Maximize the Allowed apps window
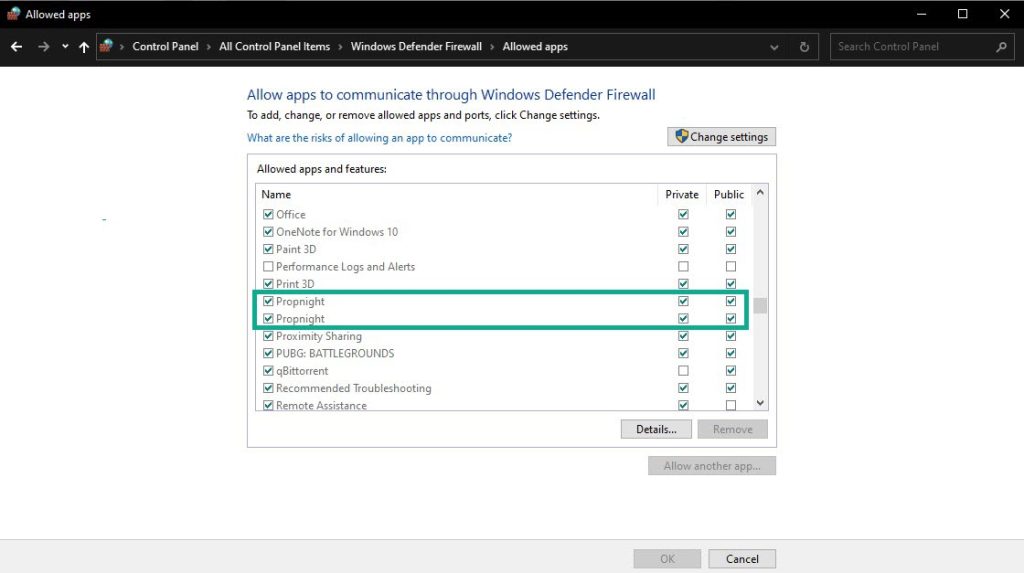Screen dimensions: 1024x573 coord(963,14)
